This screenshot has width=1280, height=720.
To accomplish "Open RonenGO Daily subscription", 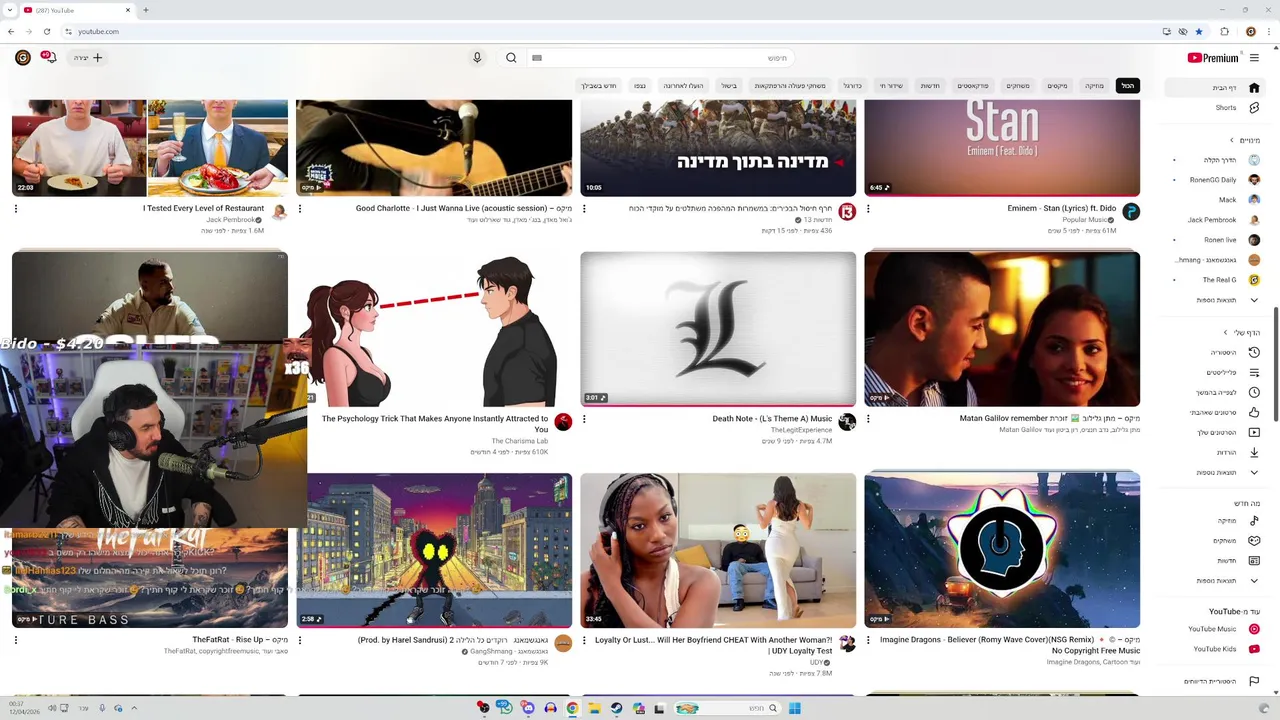I will (x=1215, y=180).
